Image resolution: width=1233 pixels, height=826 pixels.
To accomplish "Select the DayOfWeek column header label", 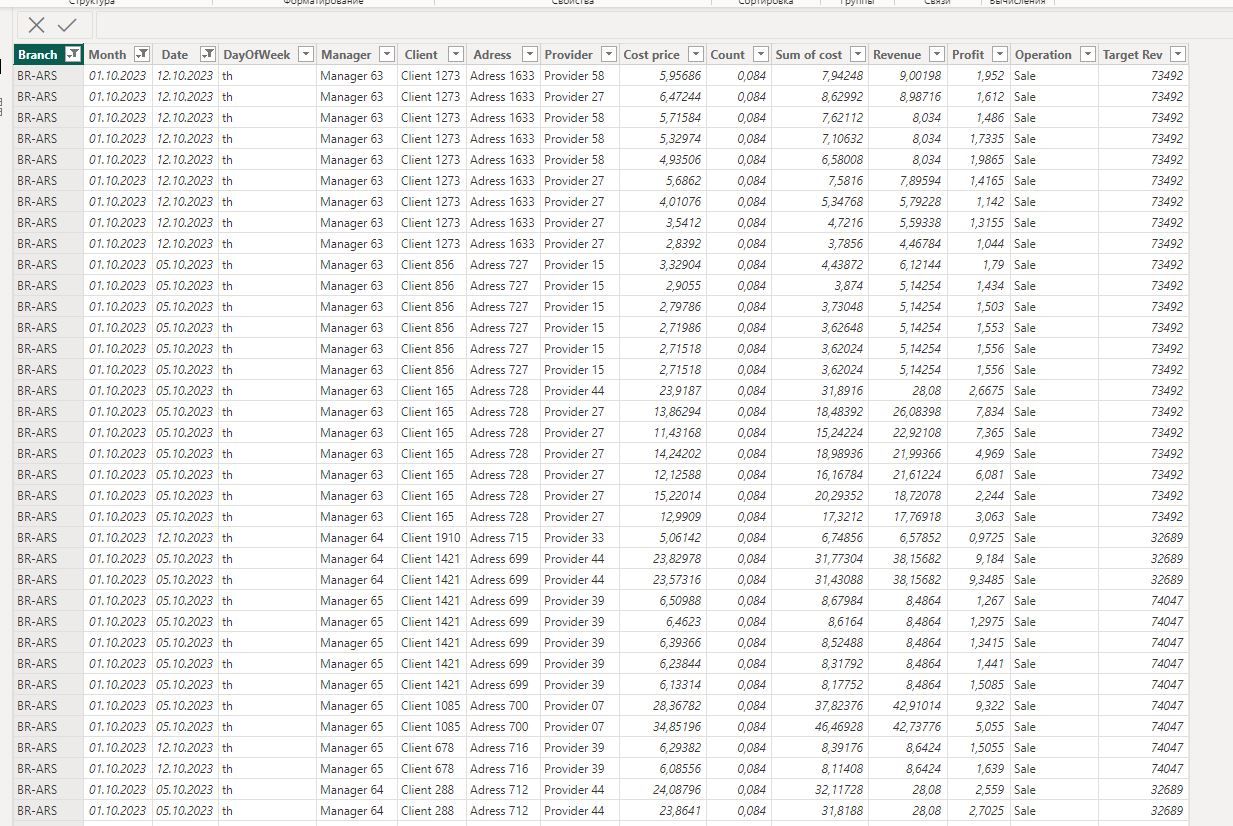I will [x=256, y=55].
